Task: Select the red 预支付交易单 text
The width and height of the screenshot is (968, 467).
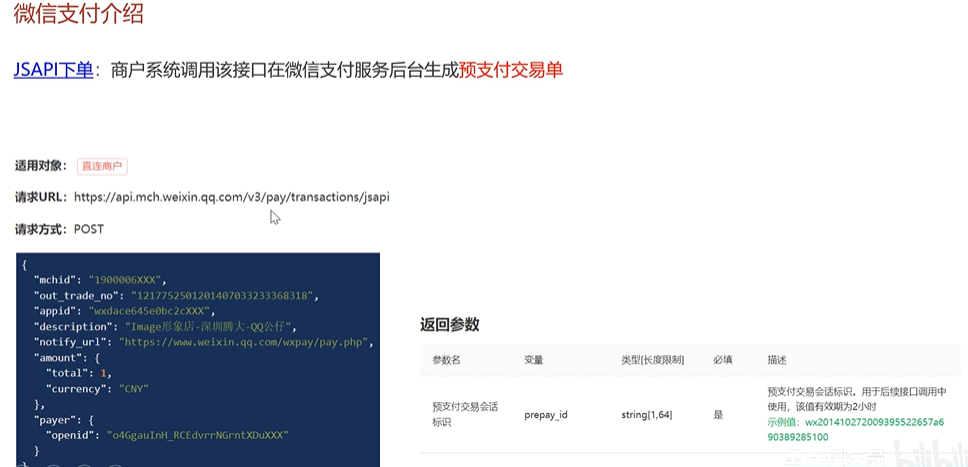Action: 511,70
